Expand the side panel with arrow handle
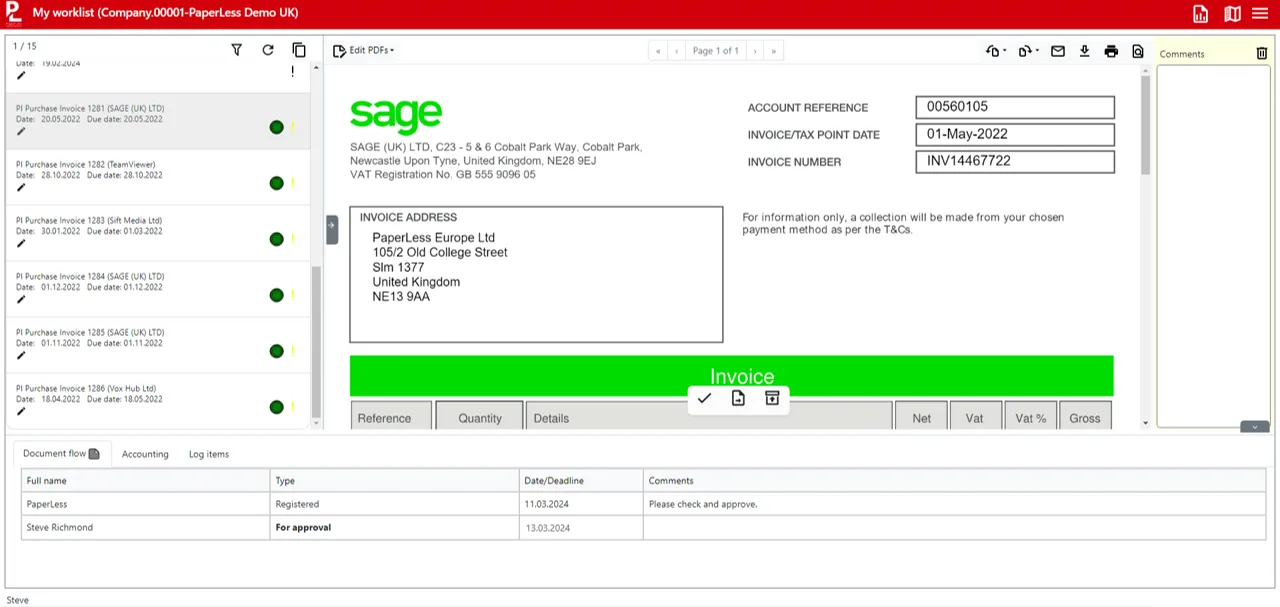This screenshot has width=1280, height=607. pyautogui.click(x=332, y=229)
